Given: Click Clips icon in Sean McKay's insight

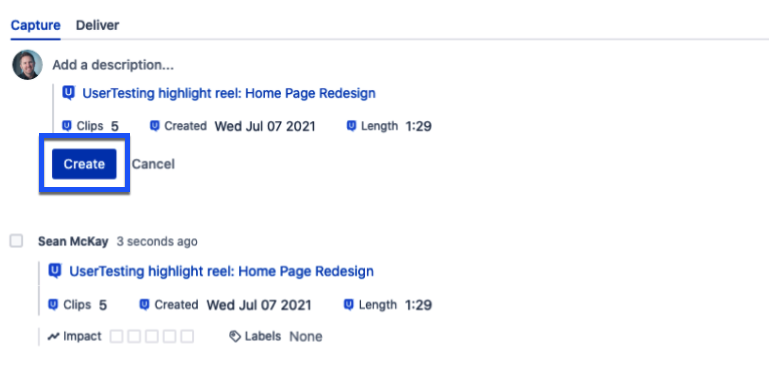Looking at the screenshot, I should click(53, 304).
